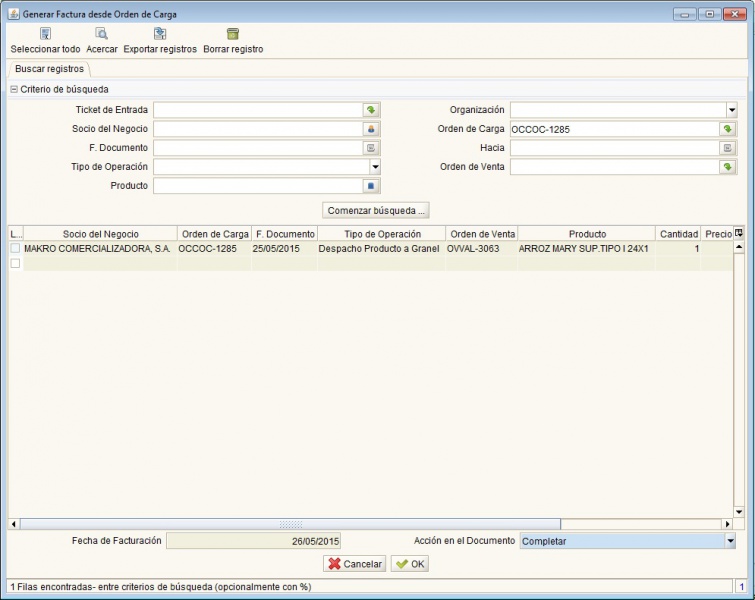Viewport: 755px width, 600px height.
Task: Click the Ticket de Entrada input field
Action: click(258, 110)
